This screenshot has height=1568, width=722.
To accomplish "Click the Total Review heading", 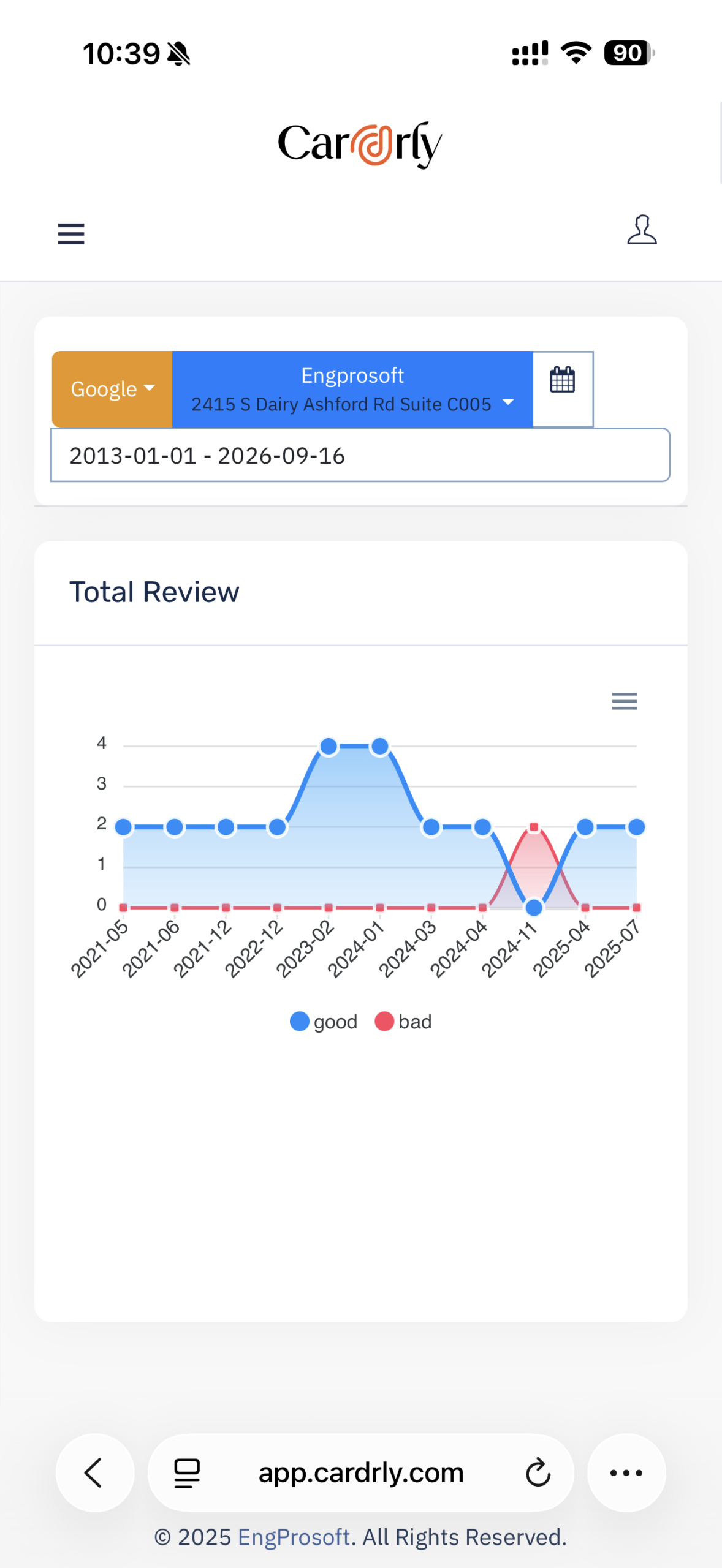I will click(154, 592).
